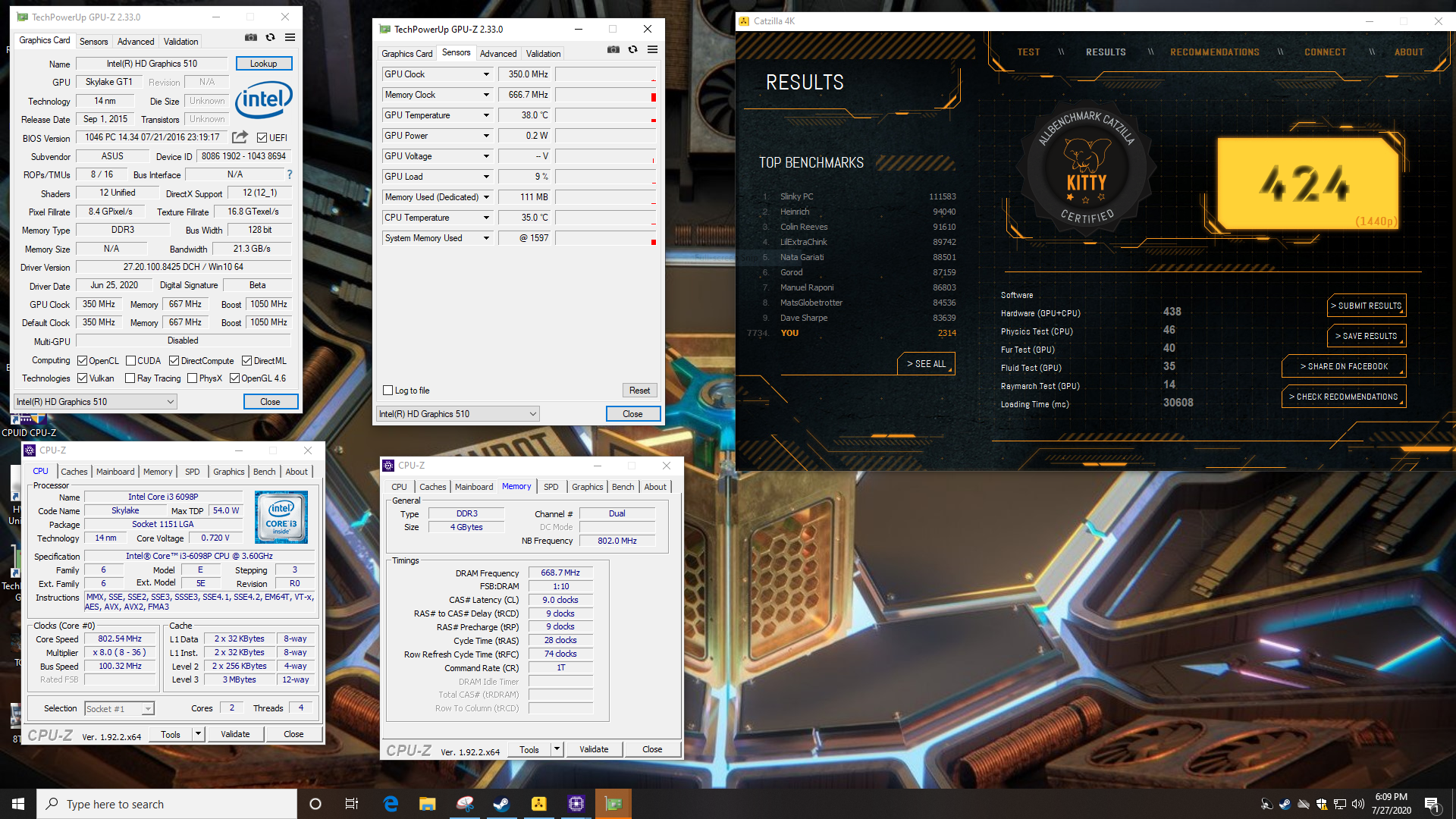Open the CONNECT tab in Catzilla
This screenshot has height=819, width=1456.
click(x=1325, y=52)
